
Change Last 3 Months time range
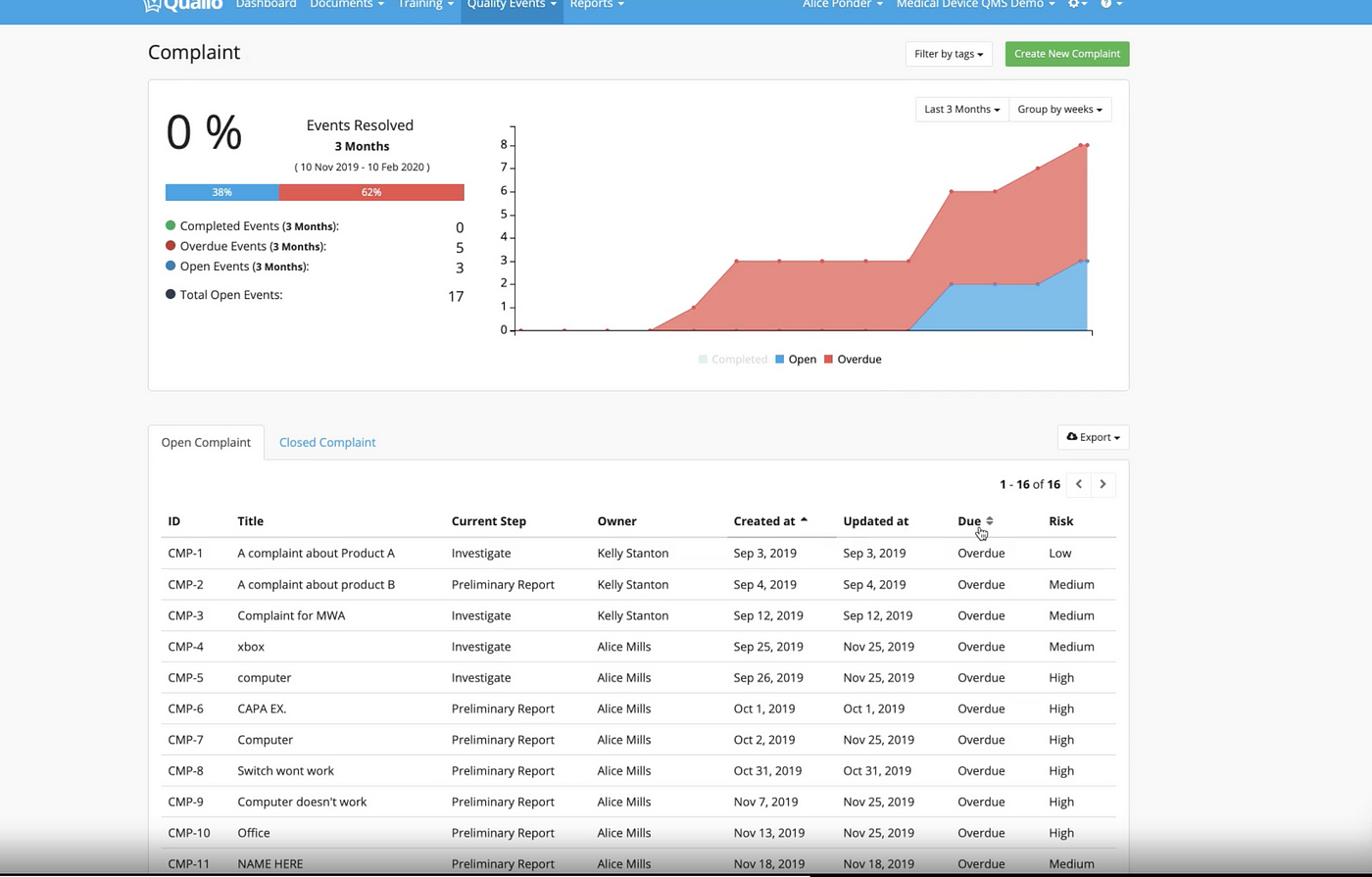(962, 109)
